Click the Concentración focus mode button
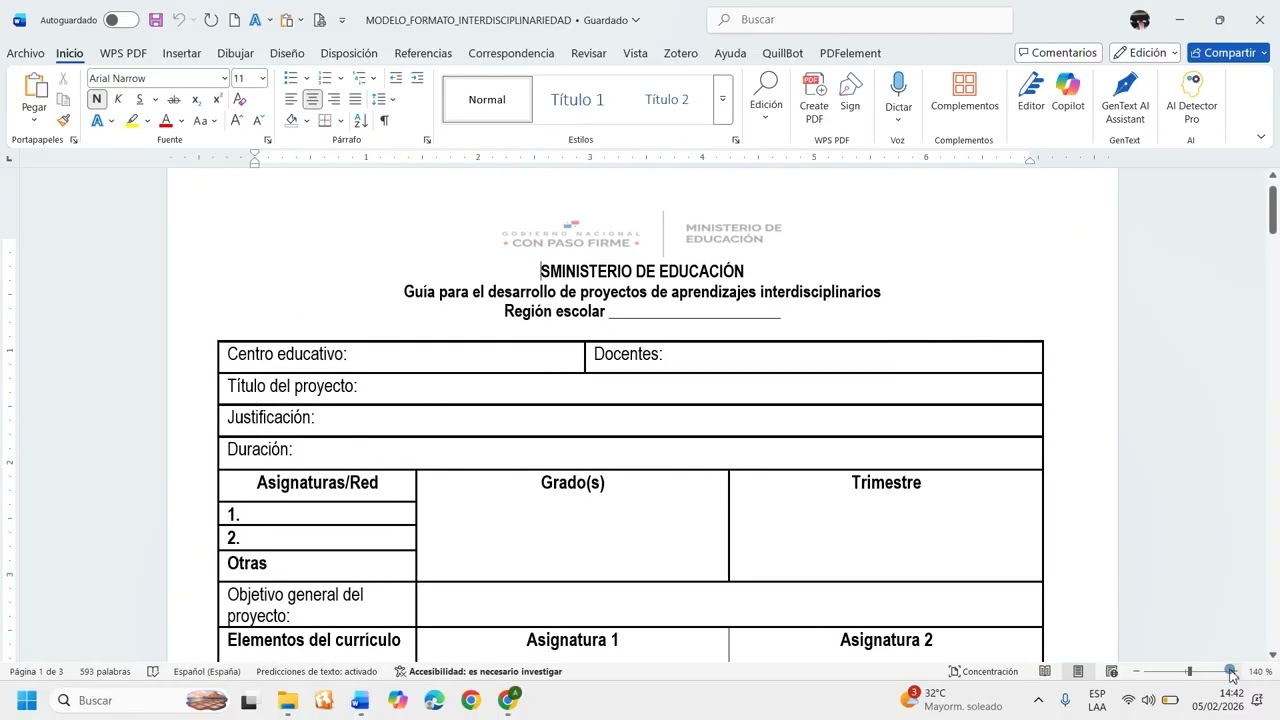The height and width of the screenshot is (720, 1280). coord(983,671)
